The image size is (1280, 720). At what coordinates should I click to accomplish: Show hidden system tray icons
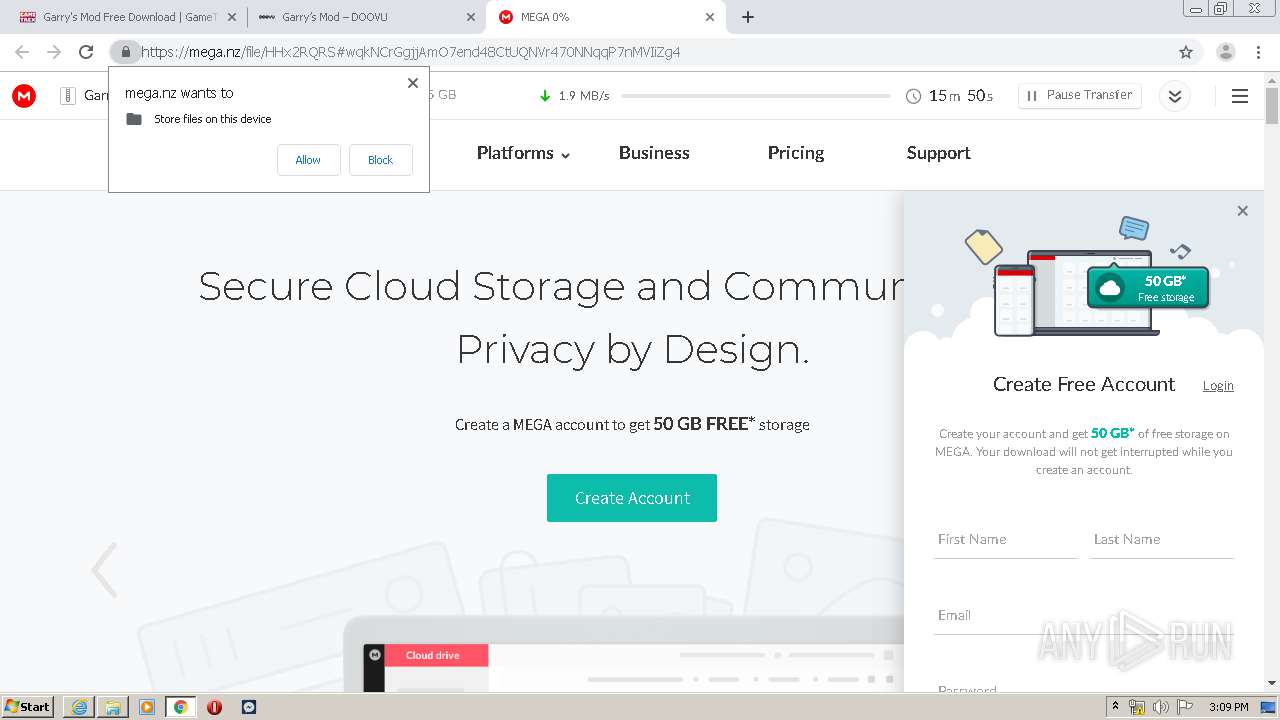(x=1115, y=707)
